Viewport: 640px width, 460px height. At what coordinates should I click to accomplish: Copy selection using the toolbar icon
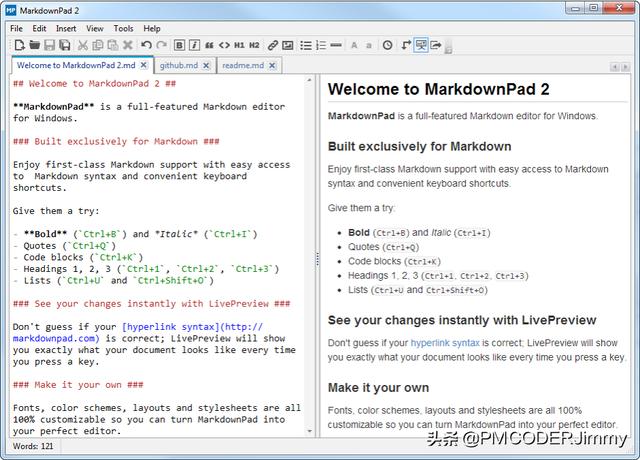pyautogui.click(x=98, y=45)
